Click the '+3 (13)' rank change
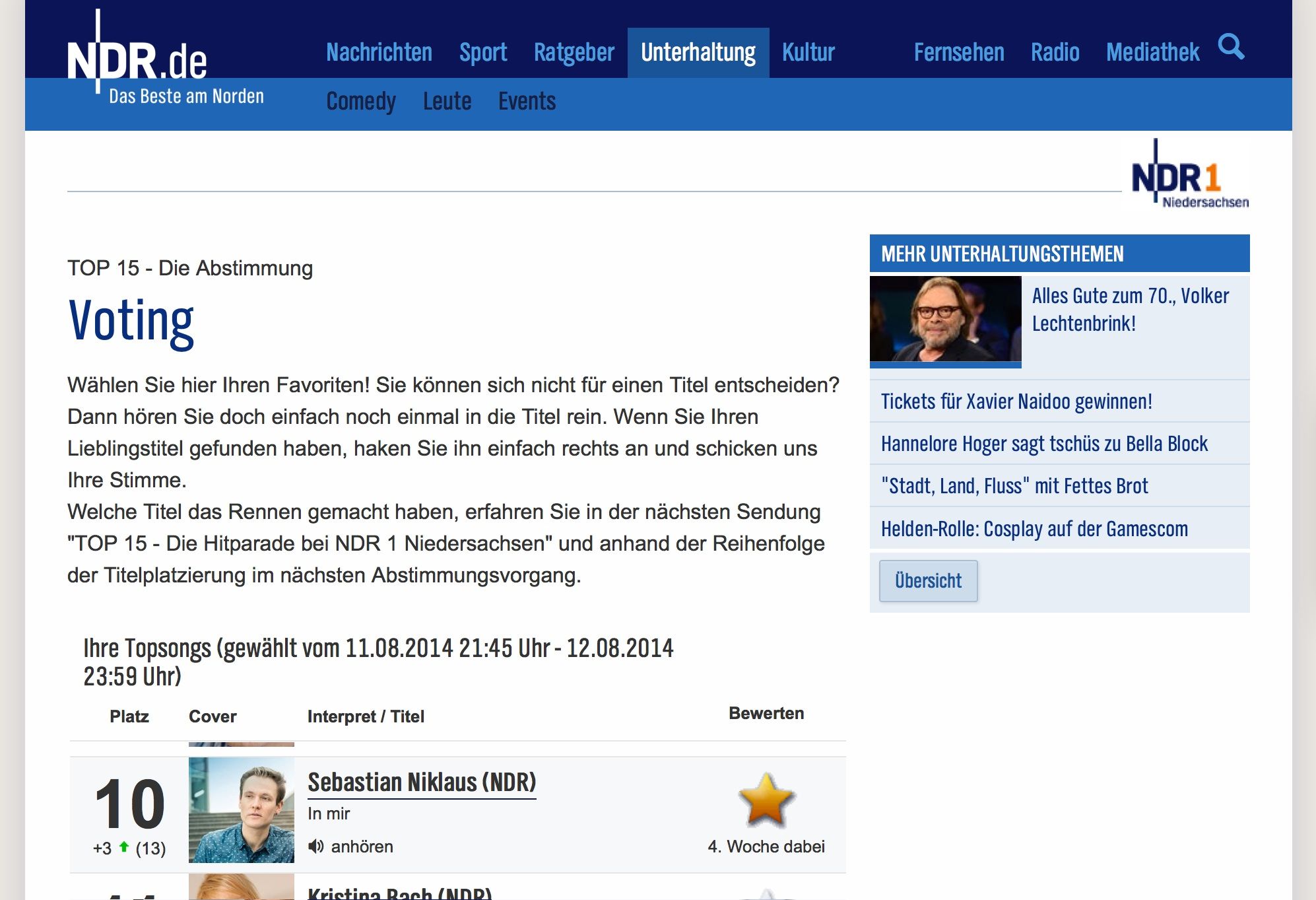The width and height of the screenshot is (1316, 900). pyautogui.click(x=129, y=848)
